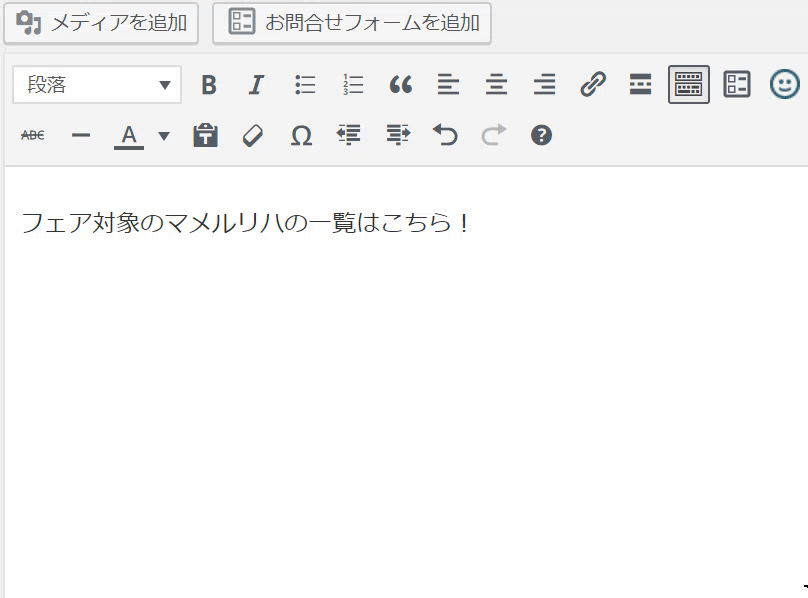Insert a numbered list
The height and width of the screenshot is (598, 808).
(352, 85)
